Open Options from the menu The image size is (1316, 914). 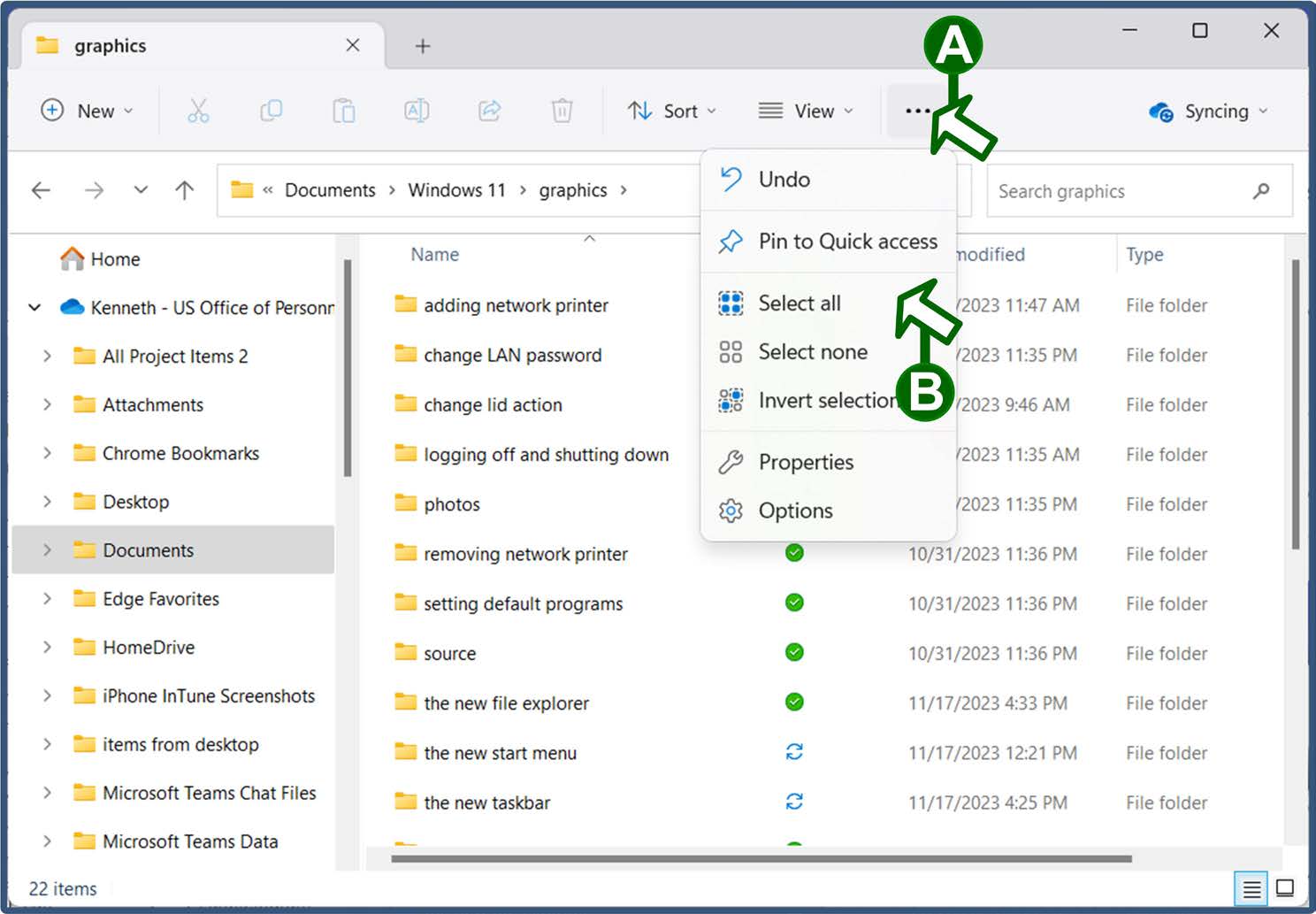(828, 511)
